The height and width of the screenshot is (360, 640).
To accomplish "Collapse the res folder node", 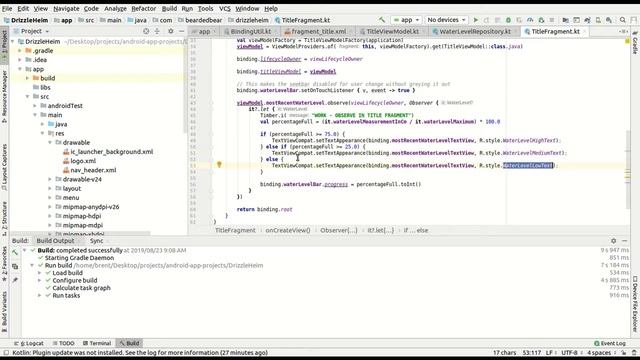I will coord(43,133).
